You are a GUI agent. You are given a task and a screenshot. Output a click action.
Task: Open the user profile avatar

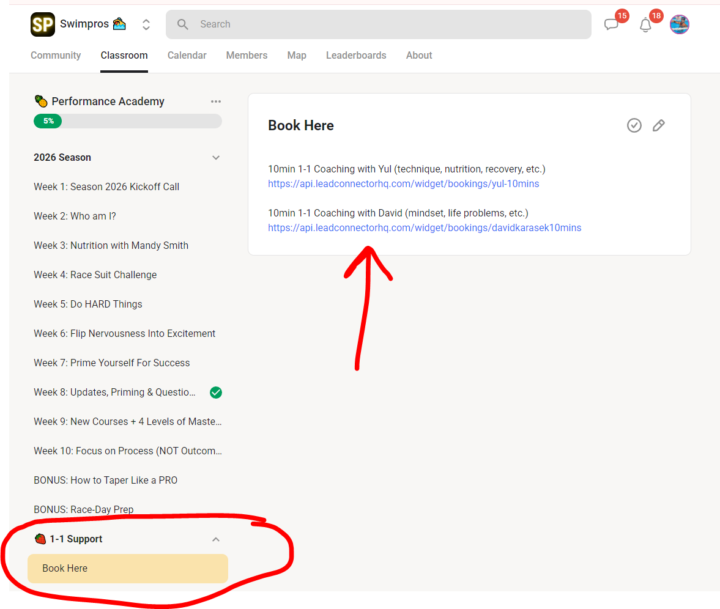[679, 24]
